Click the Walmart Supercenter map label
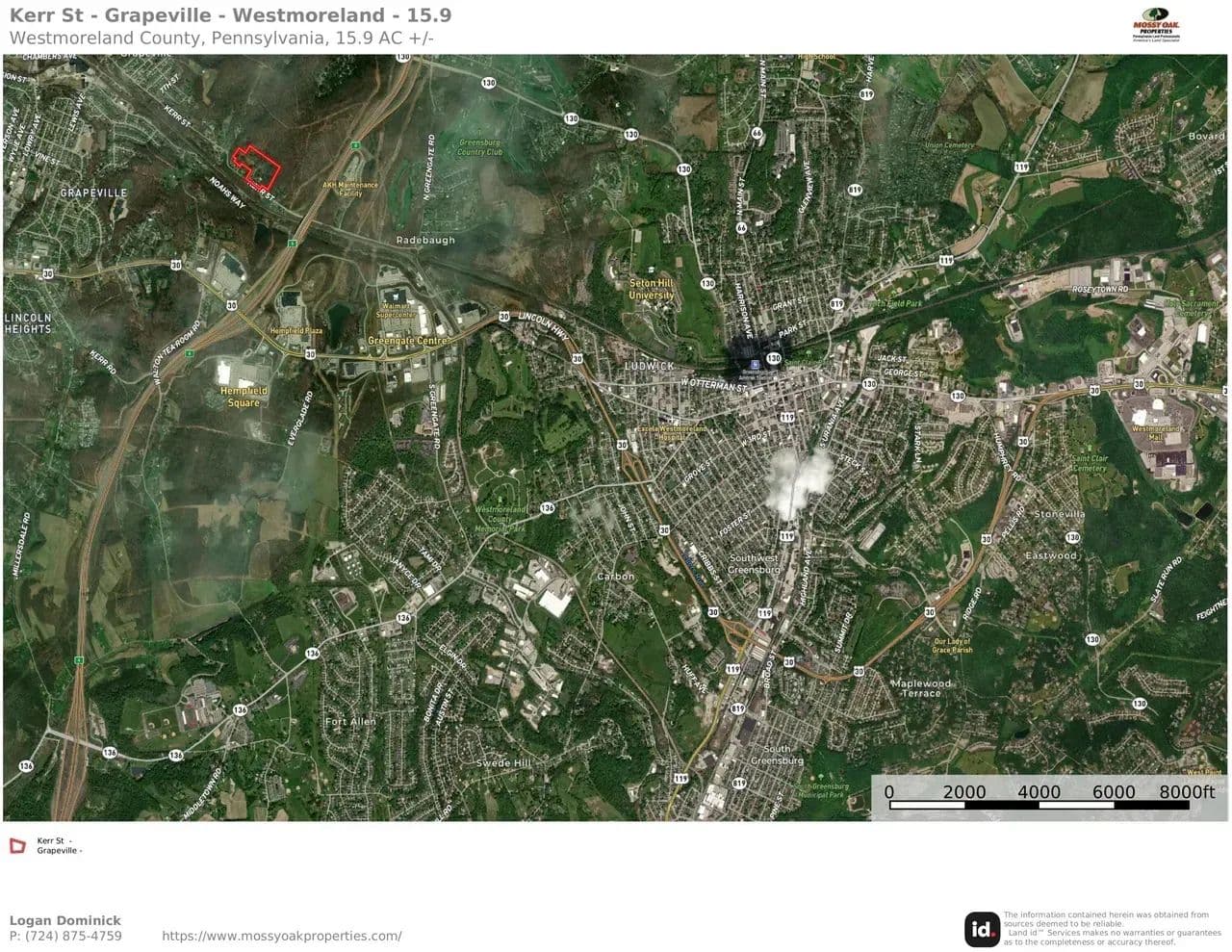Image resolution: width=1232 pixels, height=952 pixels. point(396,311)
